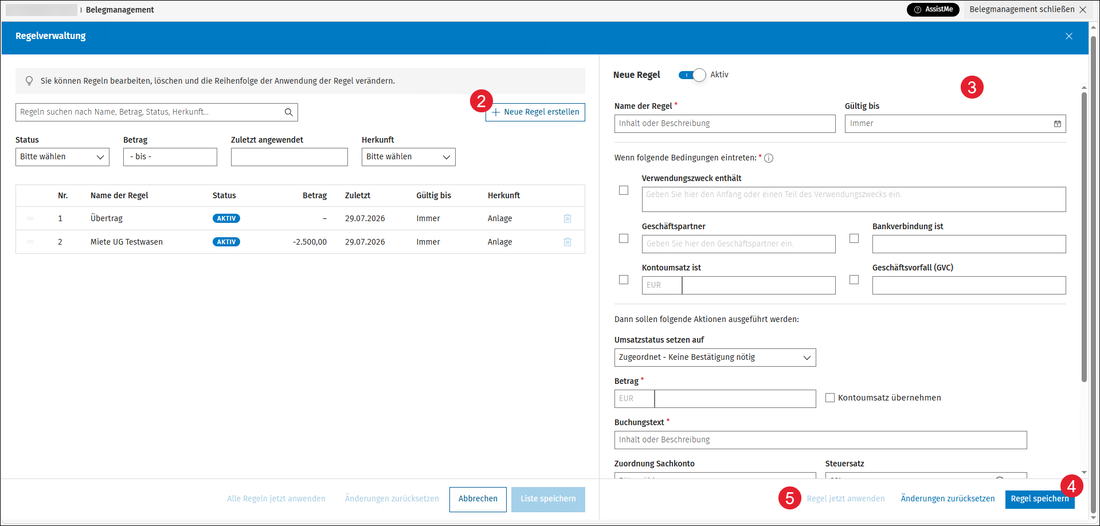Click the AKTIV badge of Miete UG Testwasen
Image resolution: width=1100 pixels, height=526 pixels.
coord(227,242)
